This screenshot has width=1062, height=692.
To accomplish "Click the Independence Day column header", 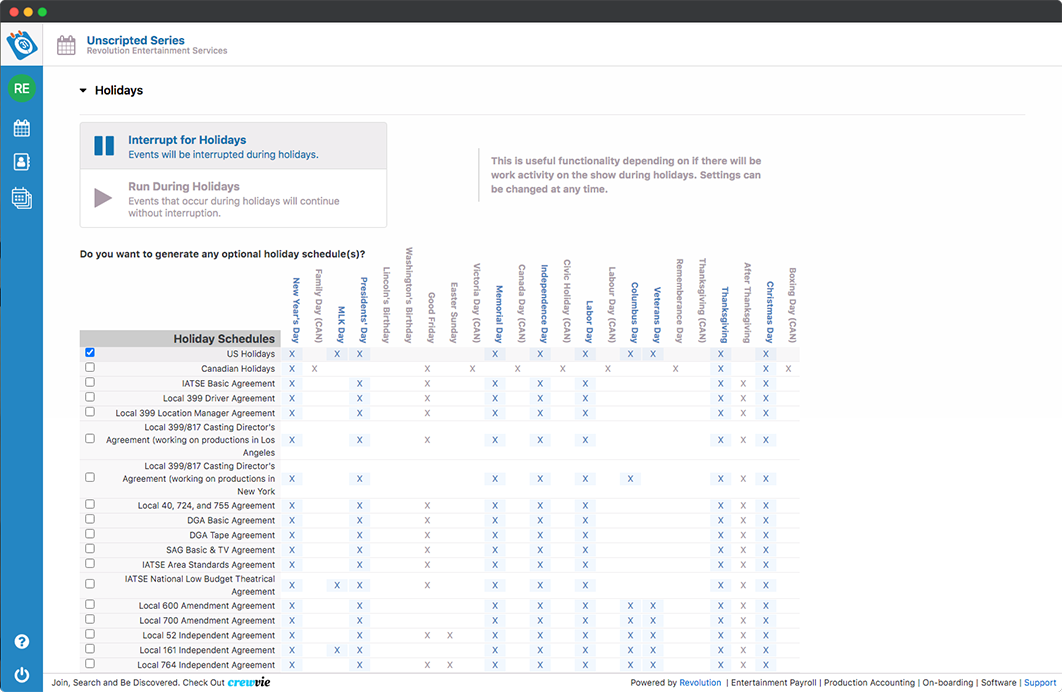I will click(x=545, y=304).
